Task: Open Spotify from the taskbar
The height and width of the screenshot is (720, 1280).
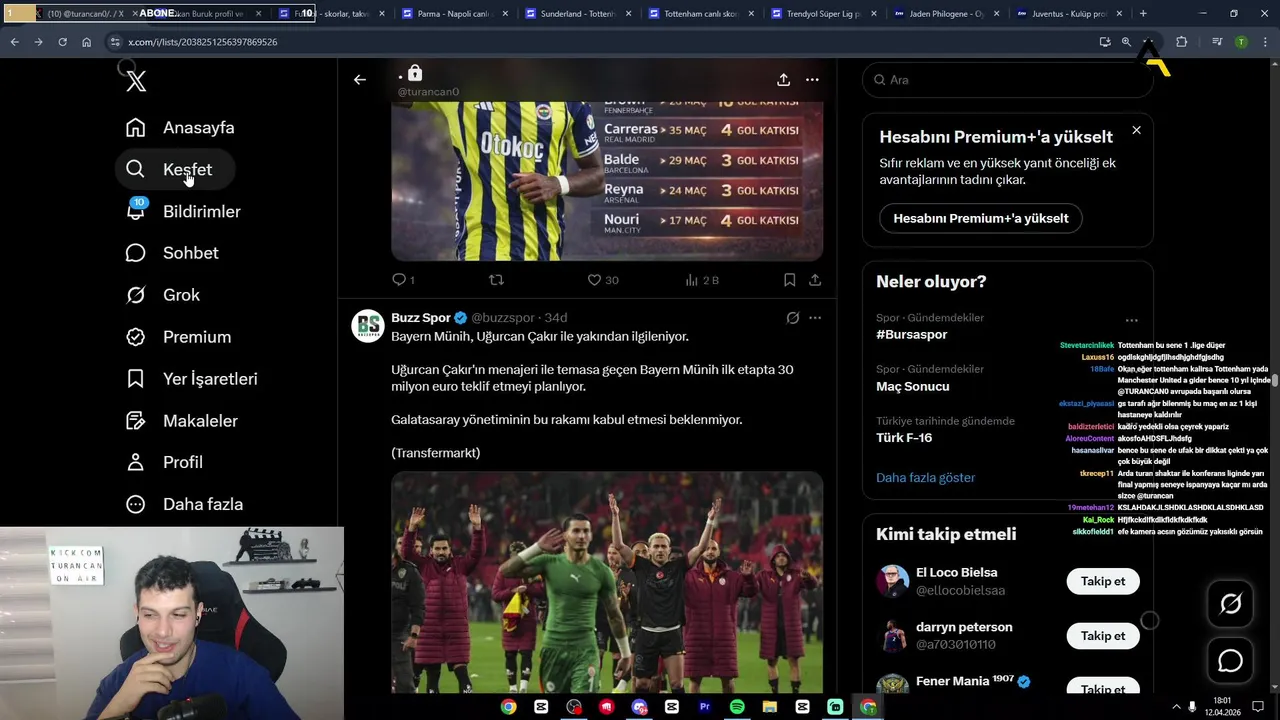Action: 737,707
